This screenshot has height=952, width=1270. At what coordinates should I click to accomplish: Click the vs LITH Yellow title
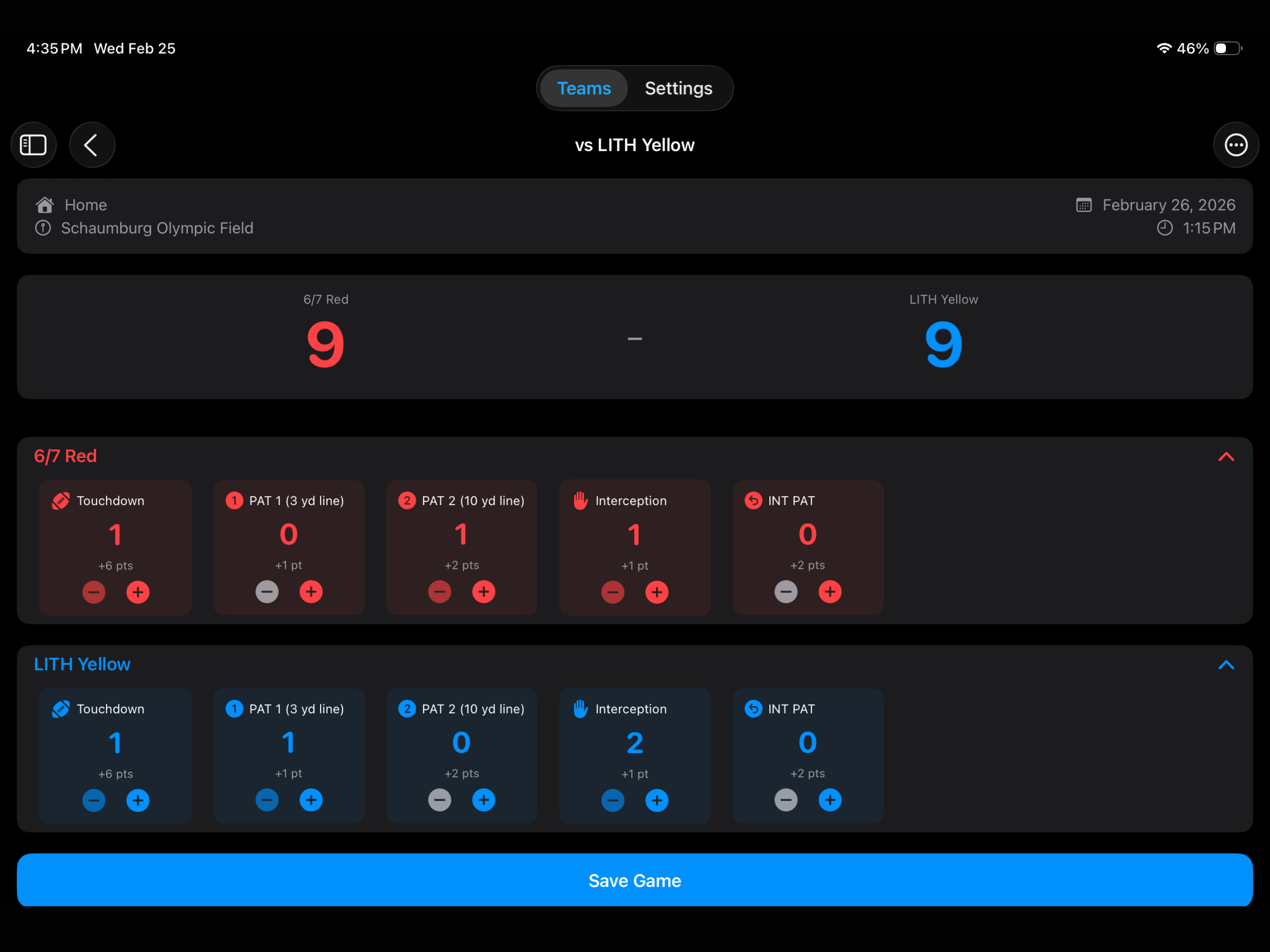(x=635, y=145)
